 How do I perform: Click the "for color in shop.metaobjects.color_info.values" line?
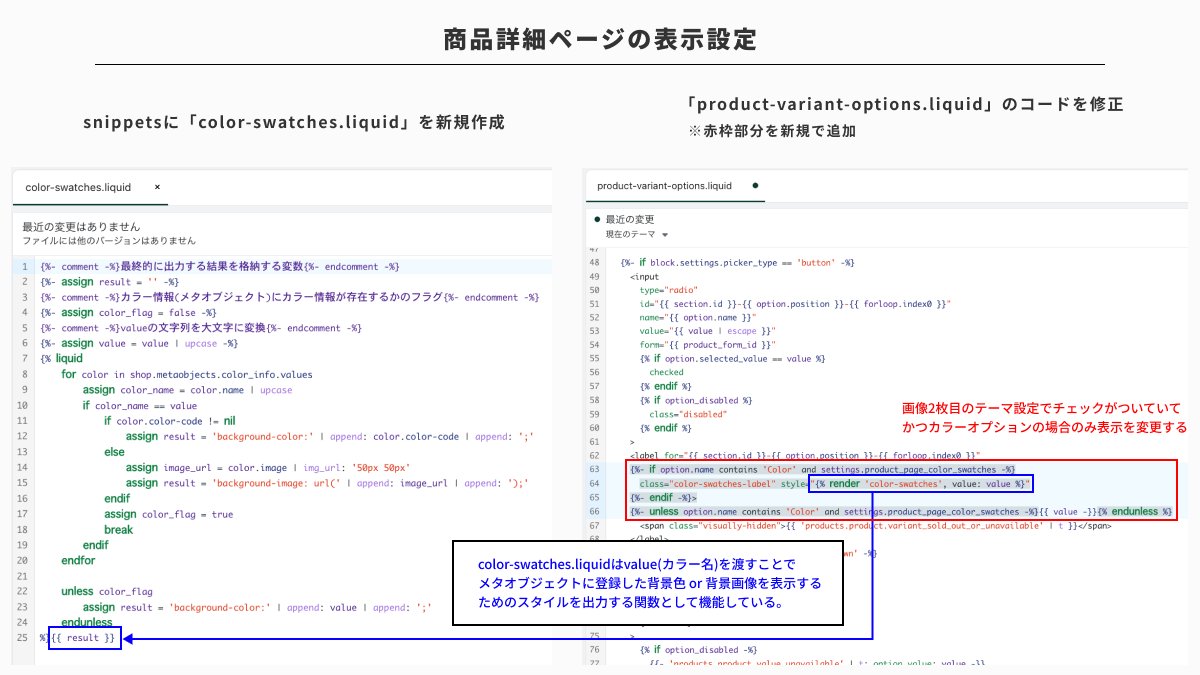tap(186, 374)
